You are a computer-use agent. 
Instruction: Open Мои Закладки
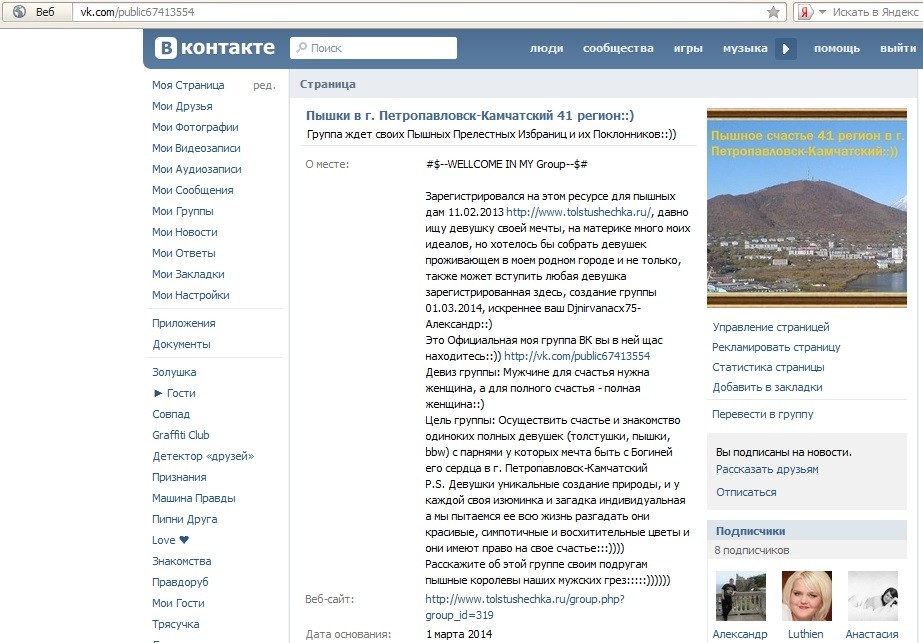[188, 274]
